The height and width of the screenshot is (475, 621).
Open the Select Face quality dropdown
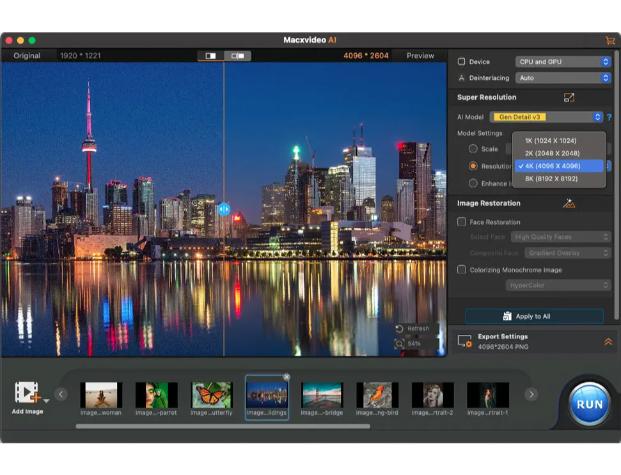point(560,237)
